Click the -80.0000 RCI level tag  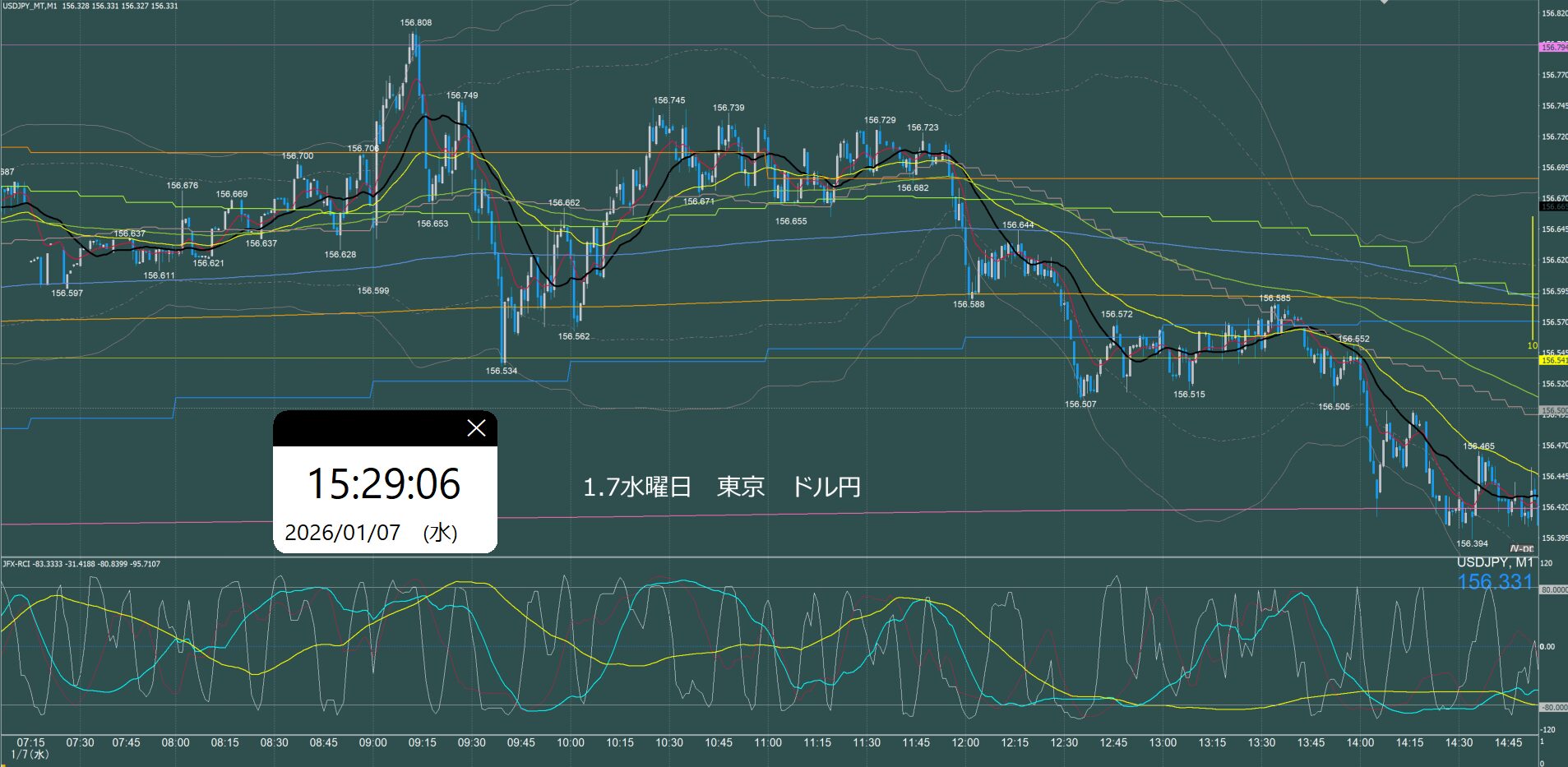(1552, 707)
